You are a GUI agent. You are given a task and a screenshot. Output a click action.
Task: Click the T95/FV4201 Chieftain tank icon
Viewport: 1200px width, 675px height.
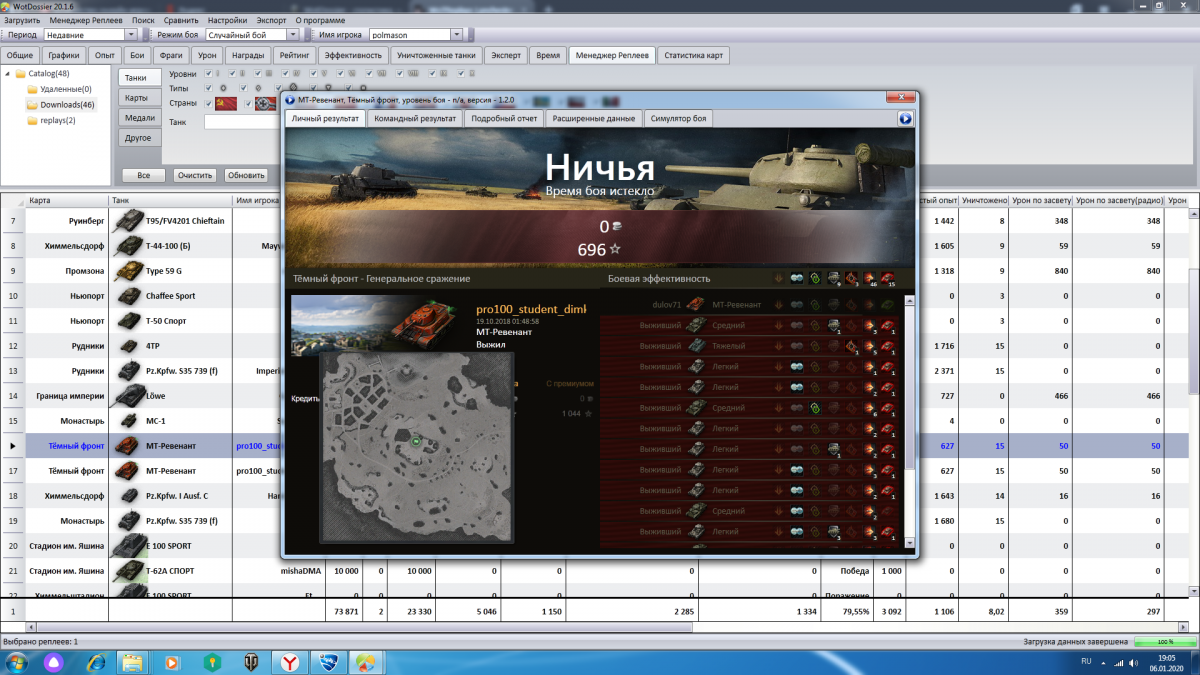click(x=128, y=221)
